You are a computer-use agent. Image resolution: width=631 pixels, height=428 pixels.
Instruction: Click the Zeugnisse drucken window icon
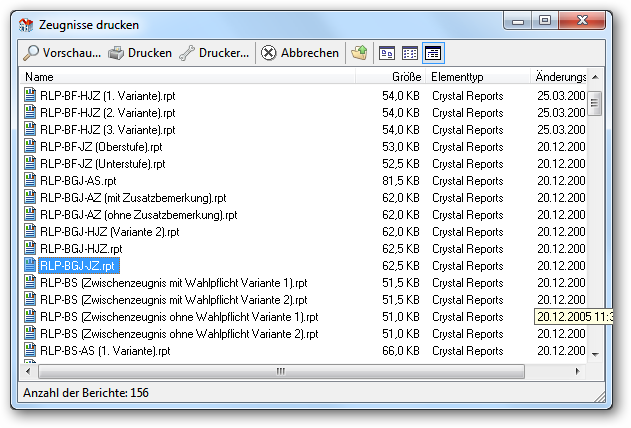coord(26,25)
